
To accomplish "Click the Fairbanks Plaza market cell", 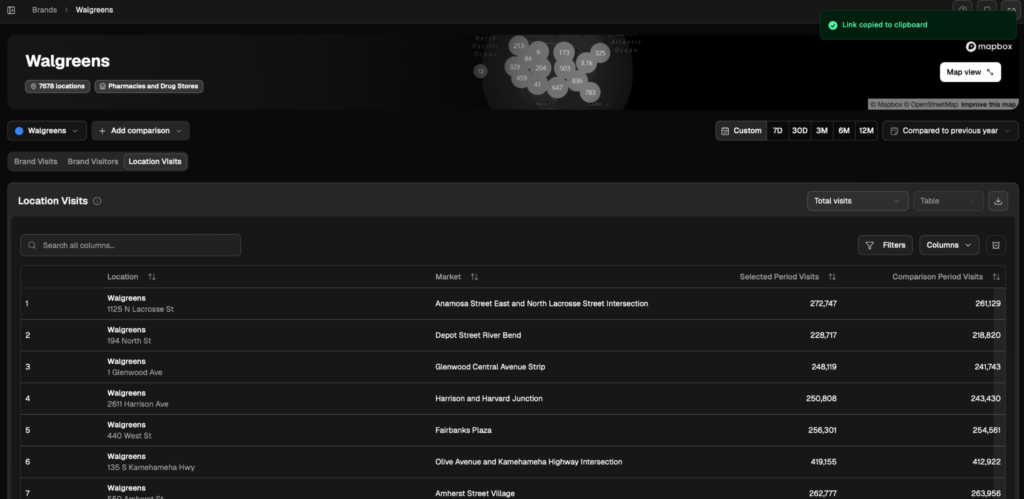I will pos(463,430).
